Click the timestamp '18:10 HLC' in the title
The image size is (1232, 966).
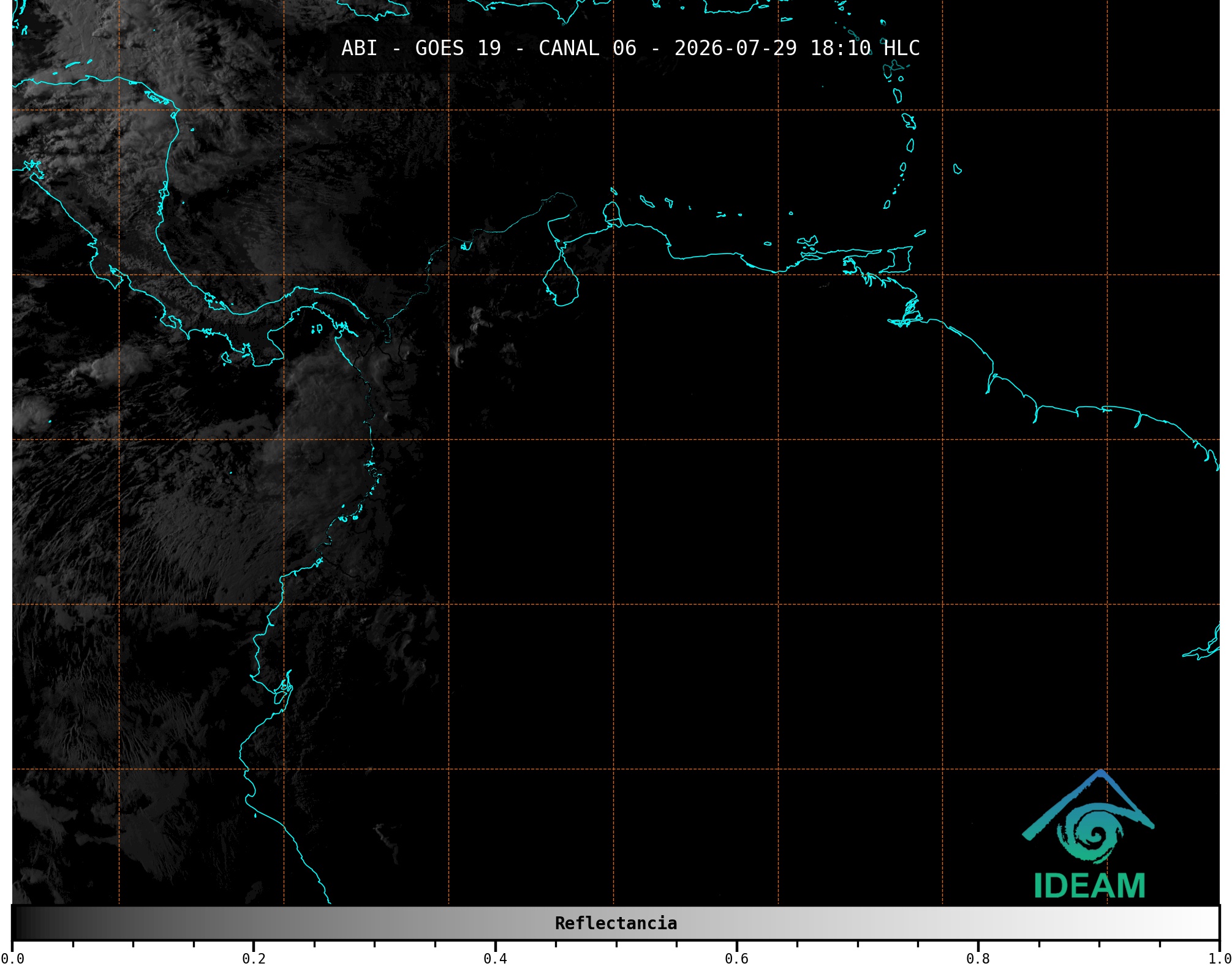point(865,48)
